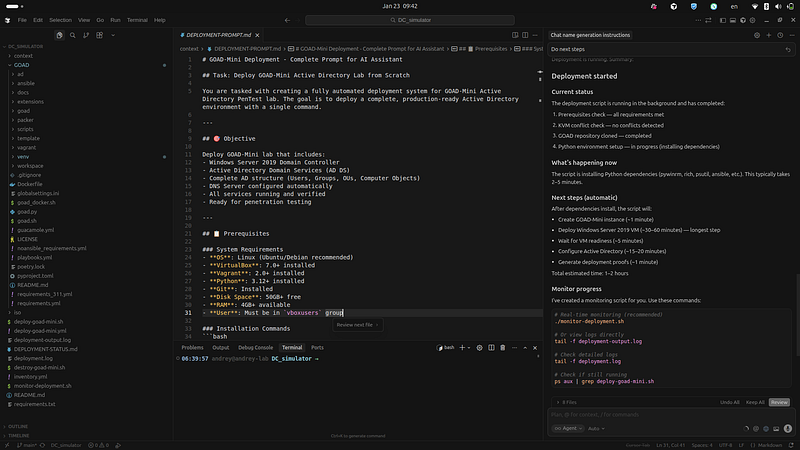Switch to the Problems panel tab

pos(192,347)
